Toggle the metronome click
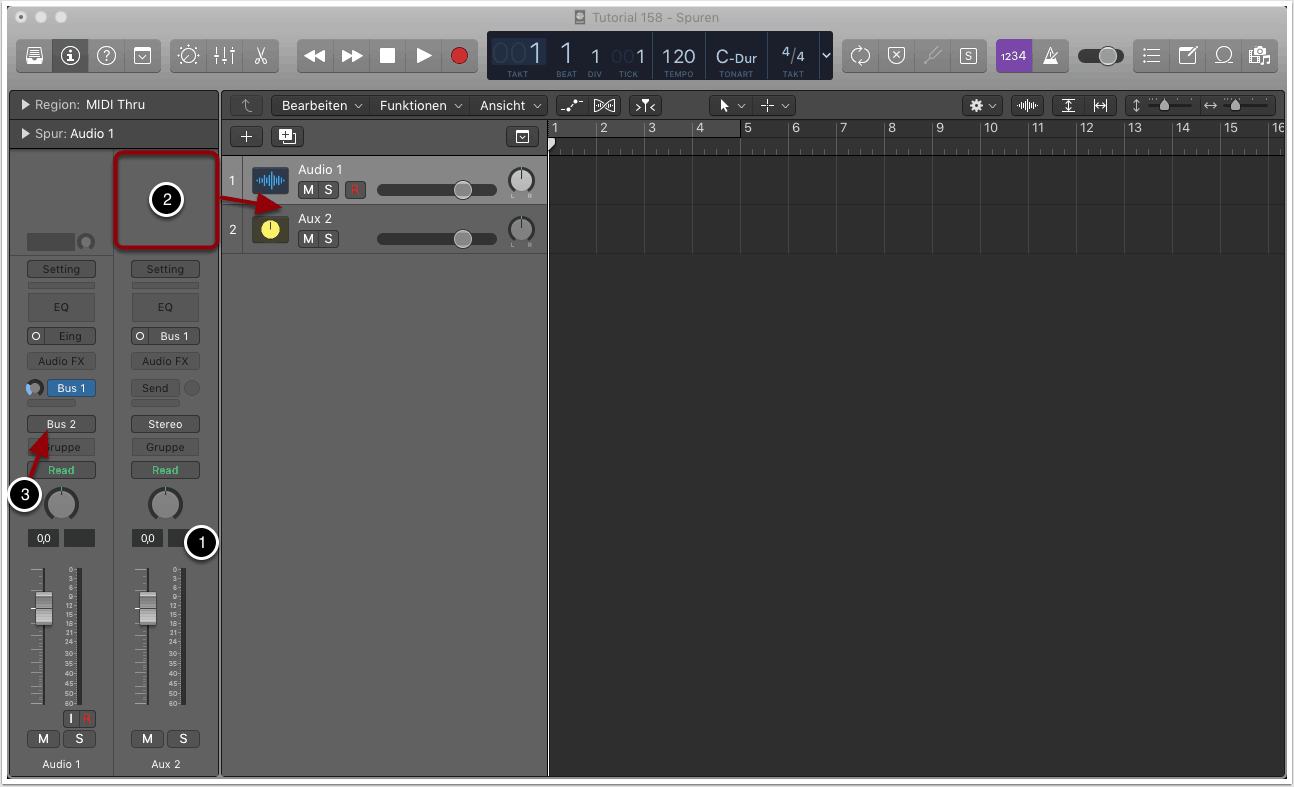This screenshot has height=787, width=1294. [x=1051, y=56]
